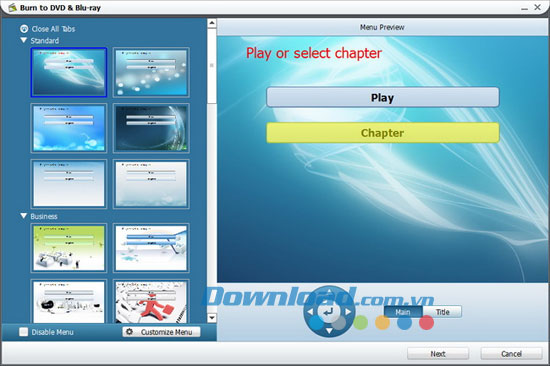Click the Play menu button in preview

click(383, 97)
